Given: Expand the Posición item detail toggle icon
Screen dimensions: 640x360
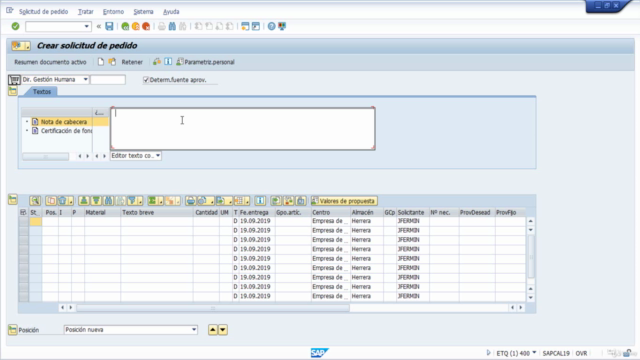Looking at the screenshot, I should [13, 329].
